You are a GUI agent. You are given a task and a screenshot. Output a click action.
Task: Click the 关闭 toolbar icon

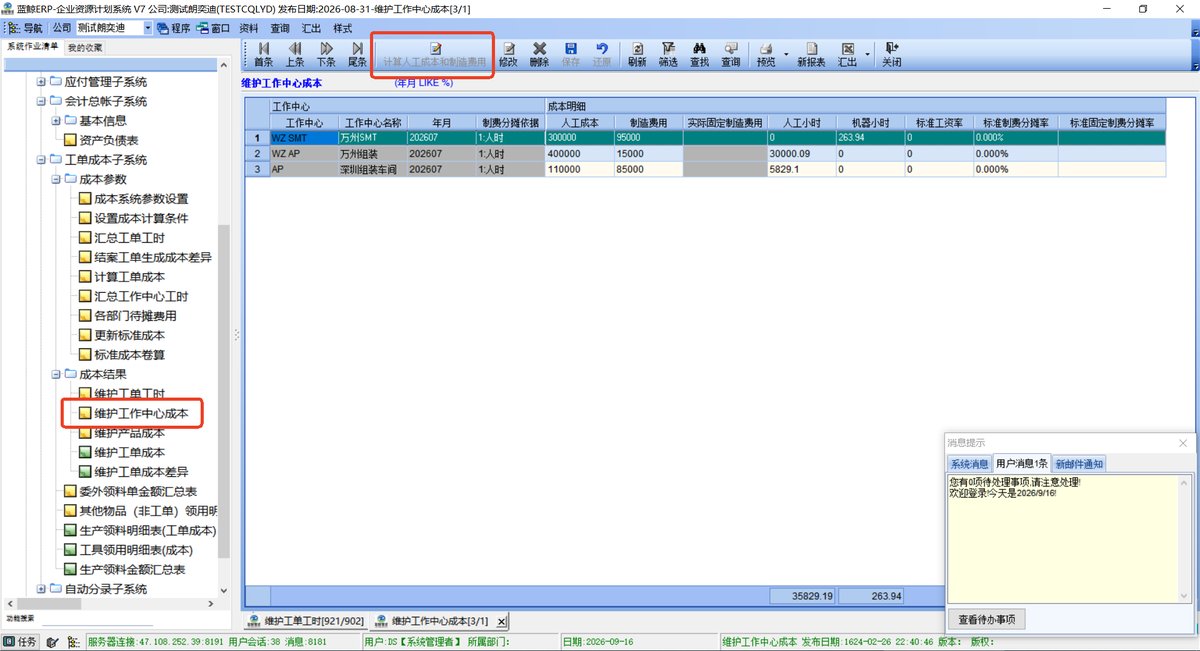[x=891, y=54]
